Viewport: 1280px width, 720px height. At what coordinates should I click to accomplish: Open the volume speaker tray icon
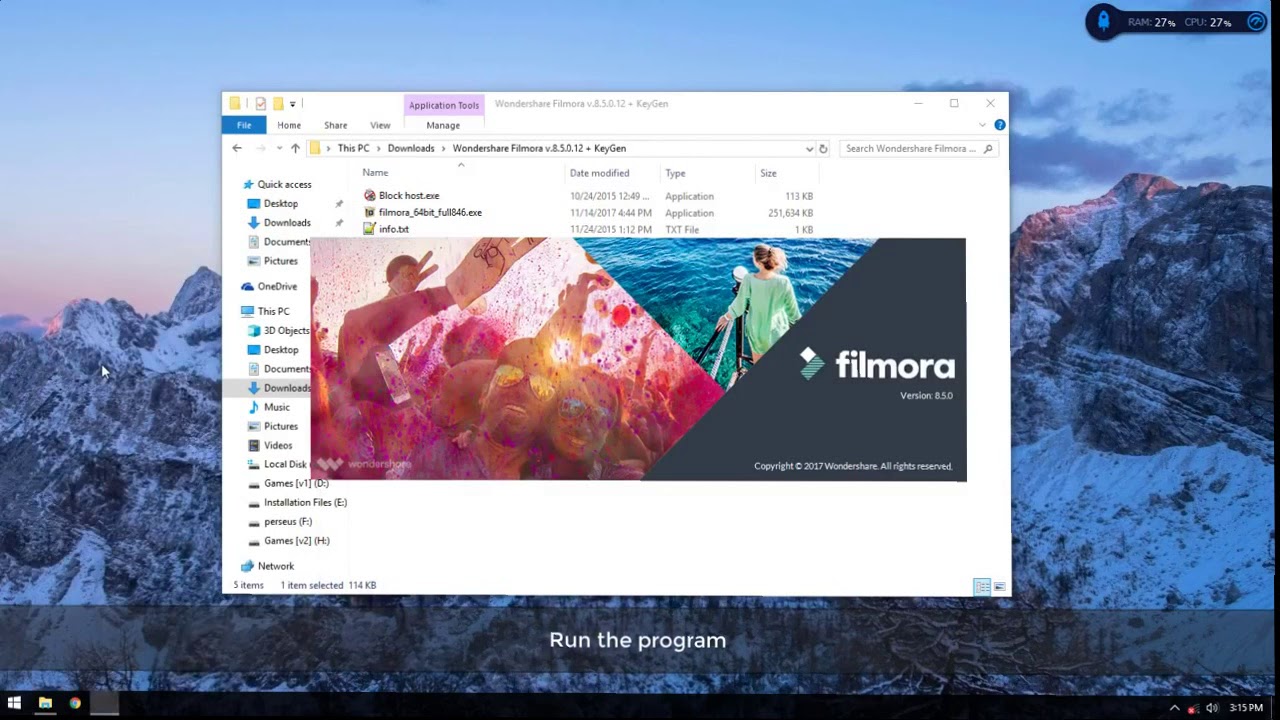(x=1212, y=708)
